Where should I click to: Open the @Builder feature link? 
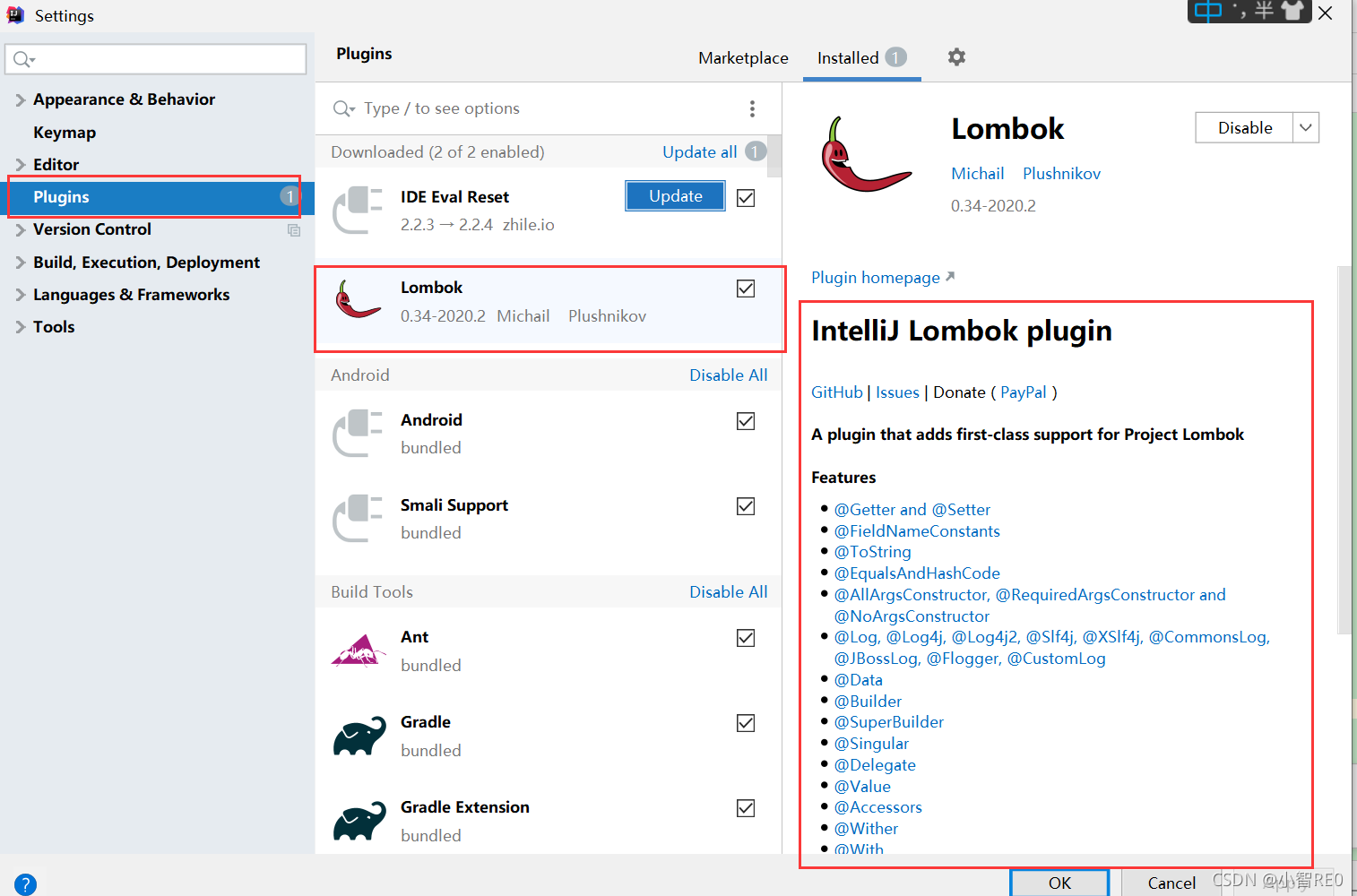(868, 702)
